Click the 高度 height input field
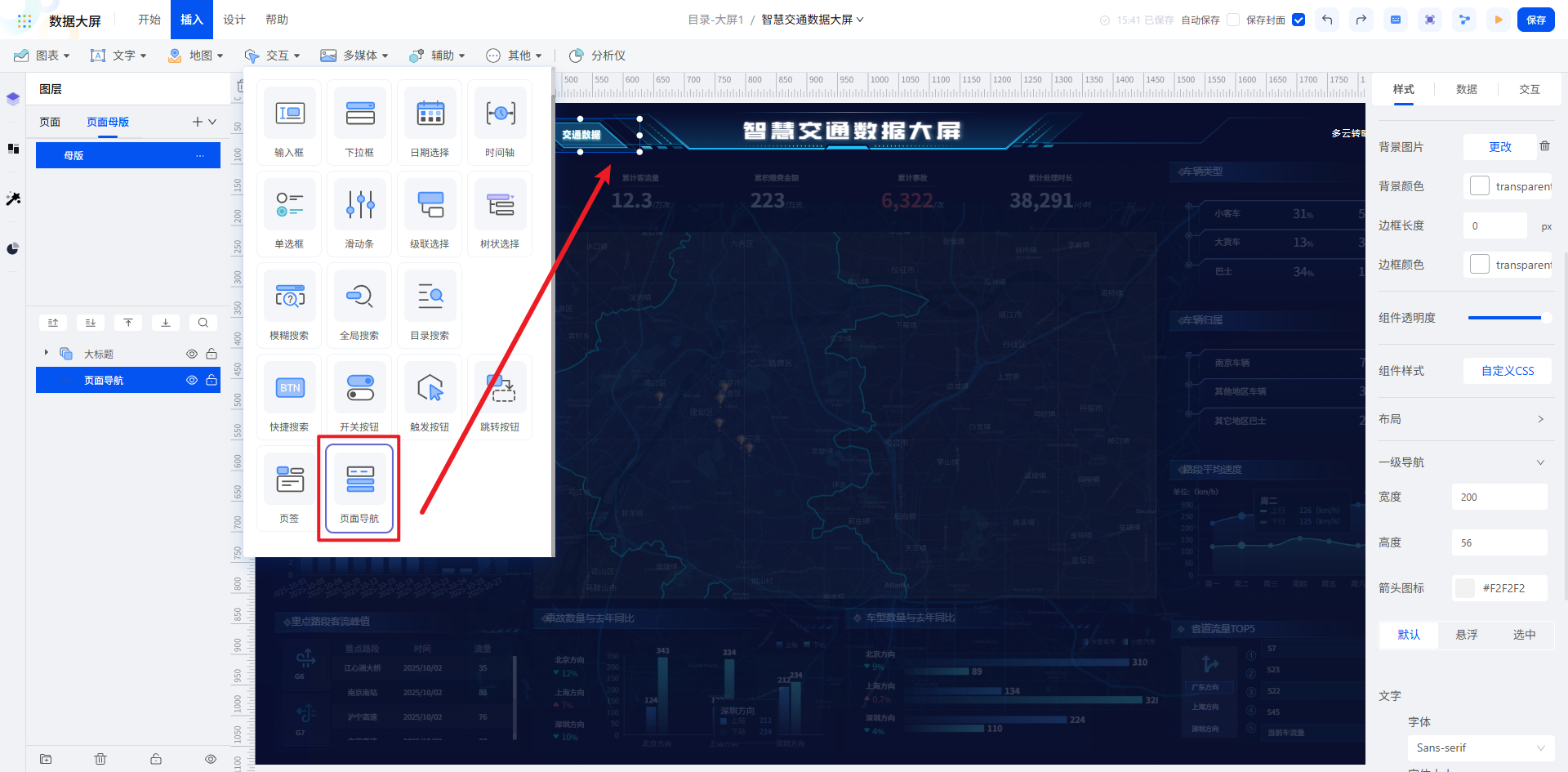Image resolution: width=1568 pixels, height=772 pixels. tap(1499, 542)
